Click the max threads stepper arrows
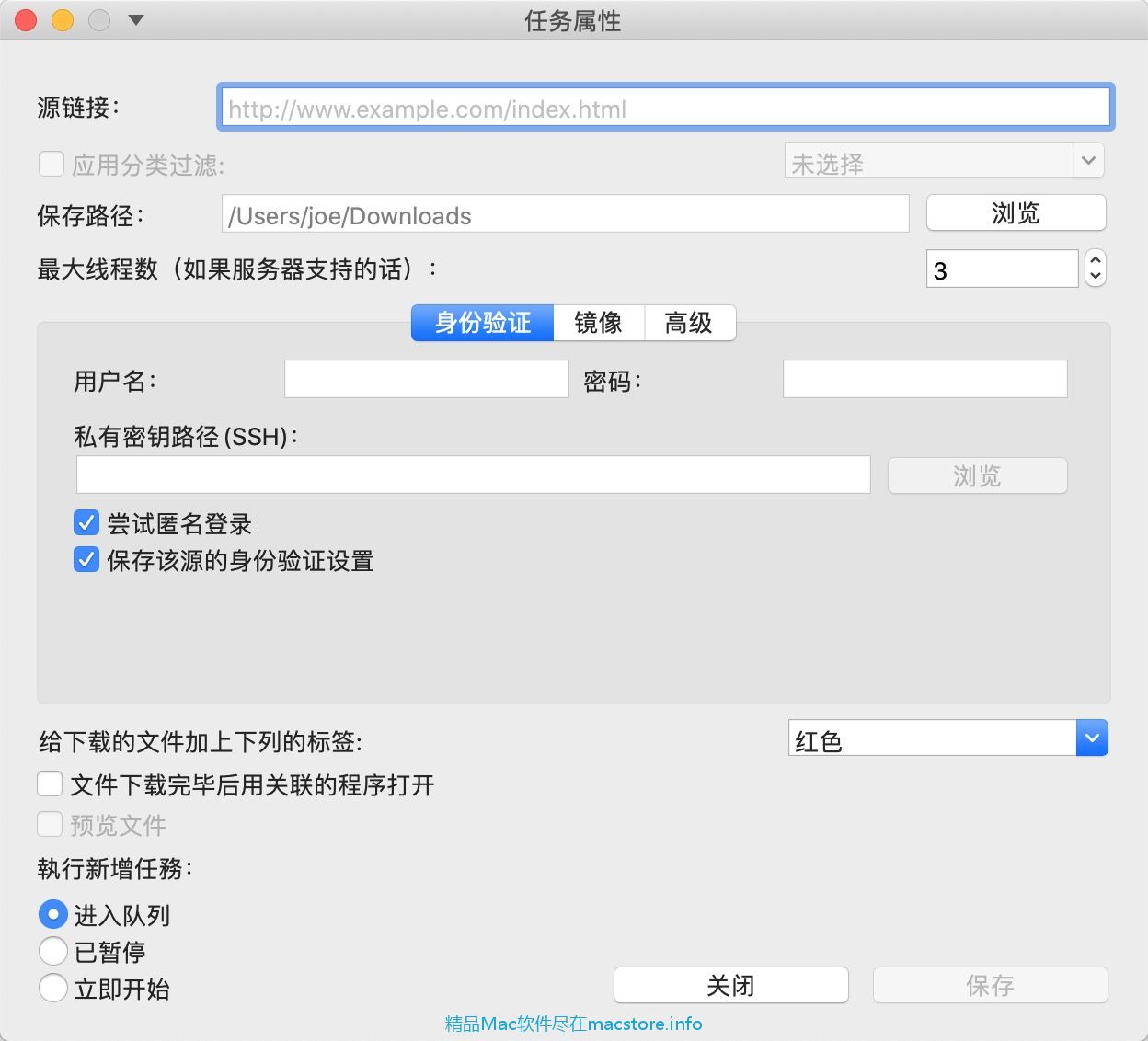Screen dimensions: 1148x1041 1095,269
